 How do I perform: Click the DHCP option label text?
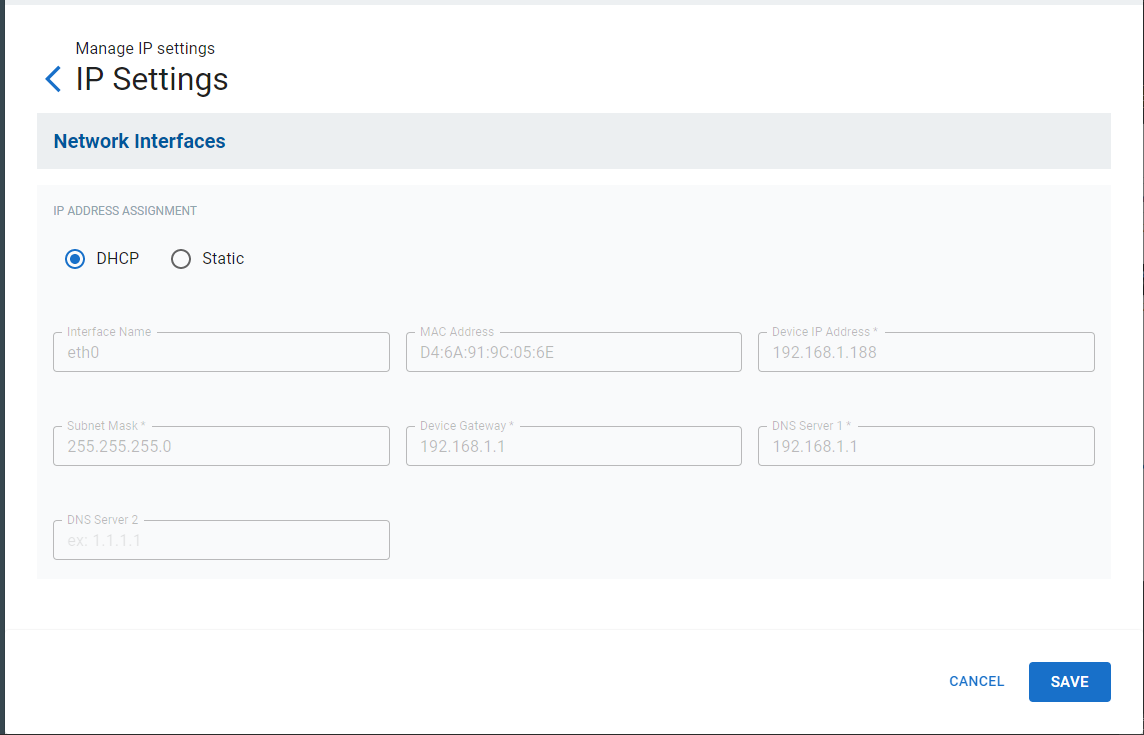(118, 259)
